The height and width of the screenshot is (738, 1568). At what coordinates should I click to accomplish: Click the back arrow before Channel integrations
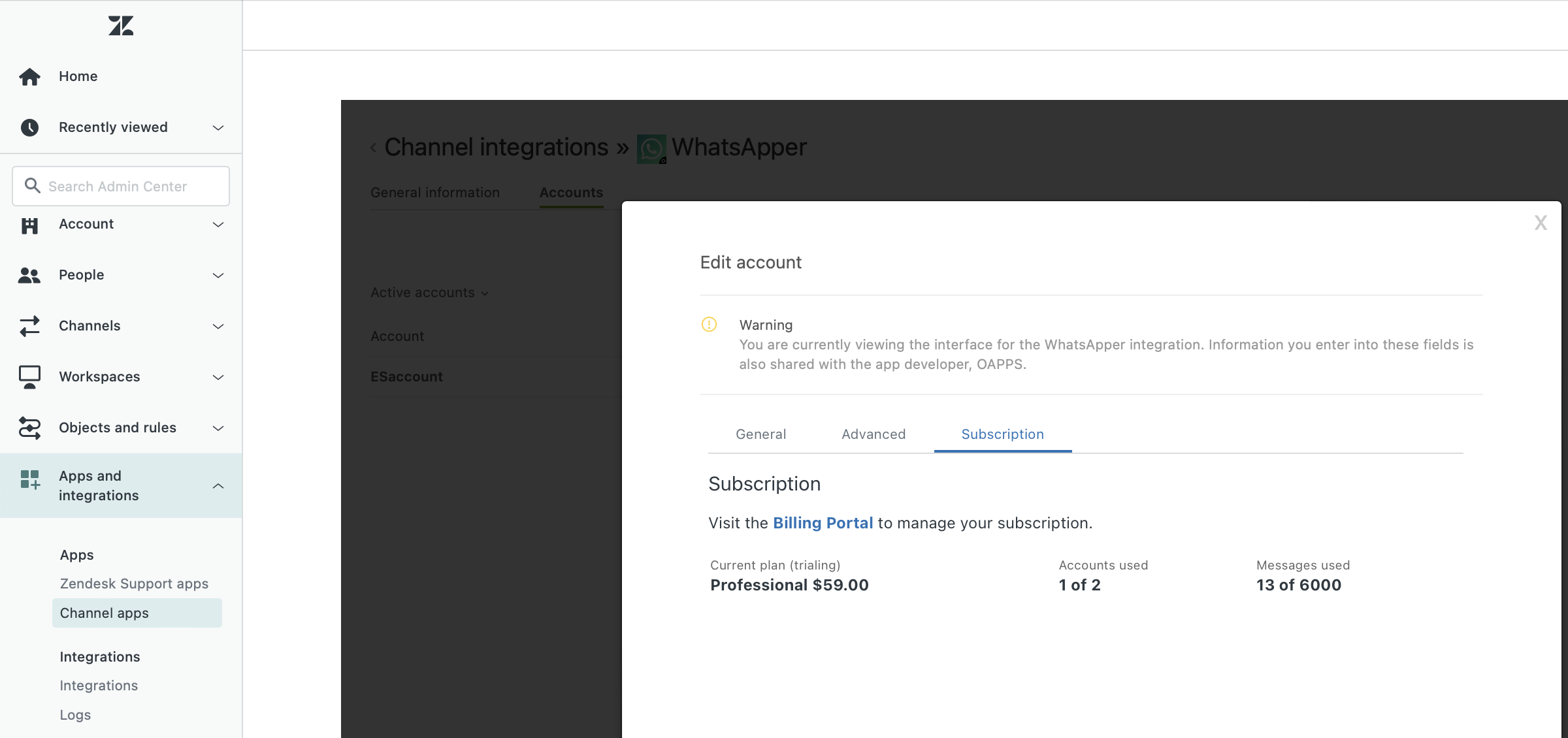click(373, 148)
